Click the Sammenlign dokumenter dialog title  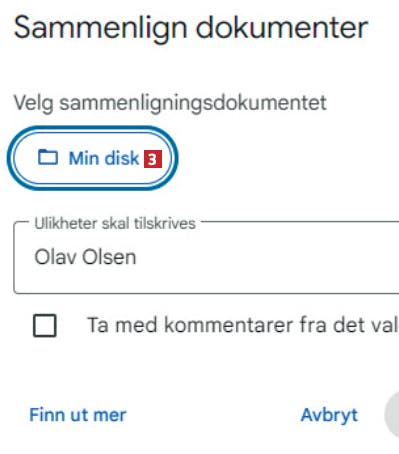click(191, 29)
